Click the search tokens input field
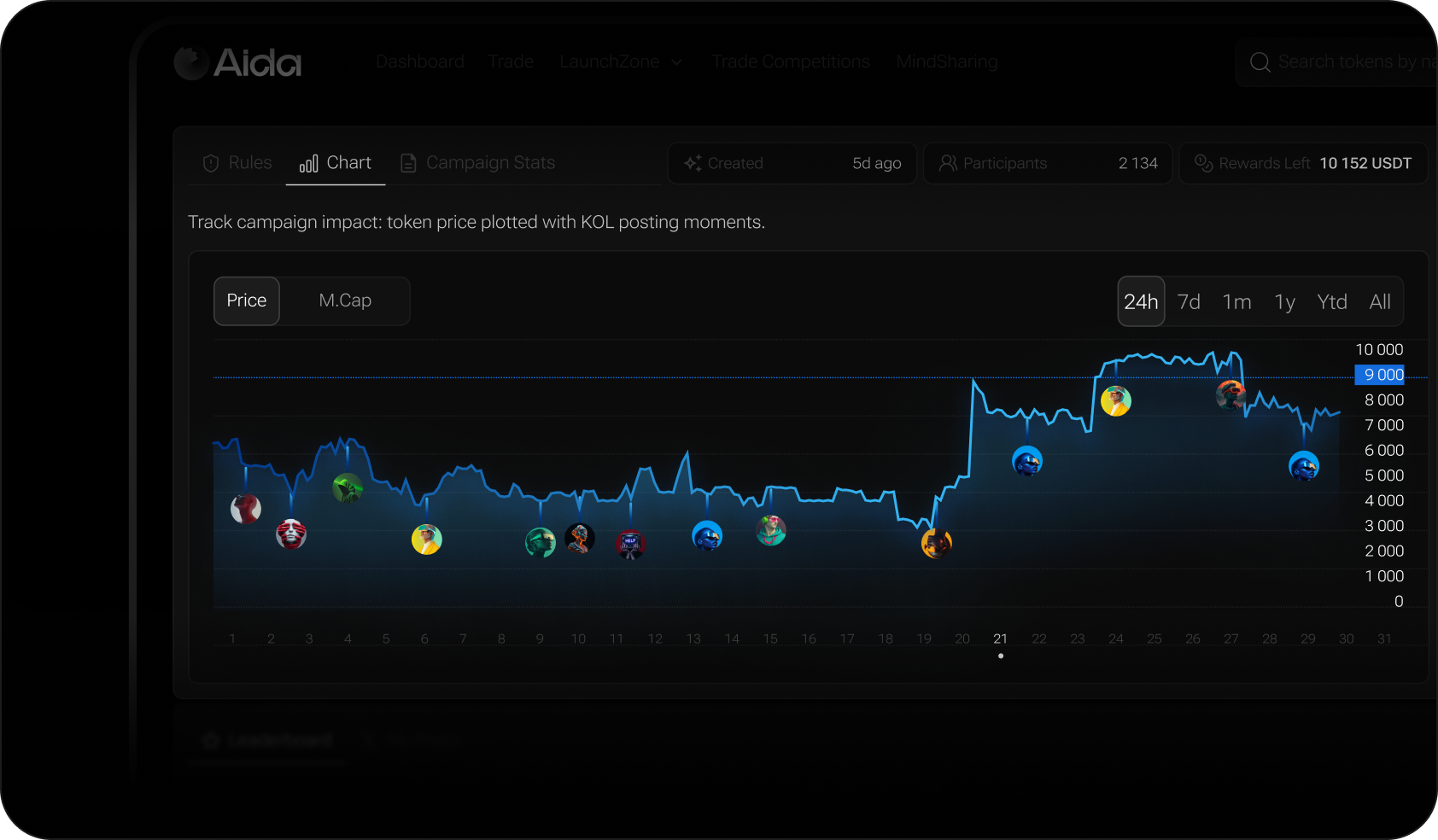Viewport: 1438px width, 840px height. tap(1353, 62)
